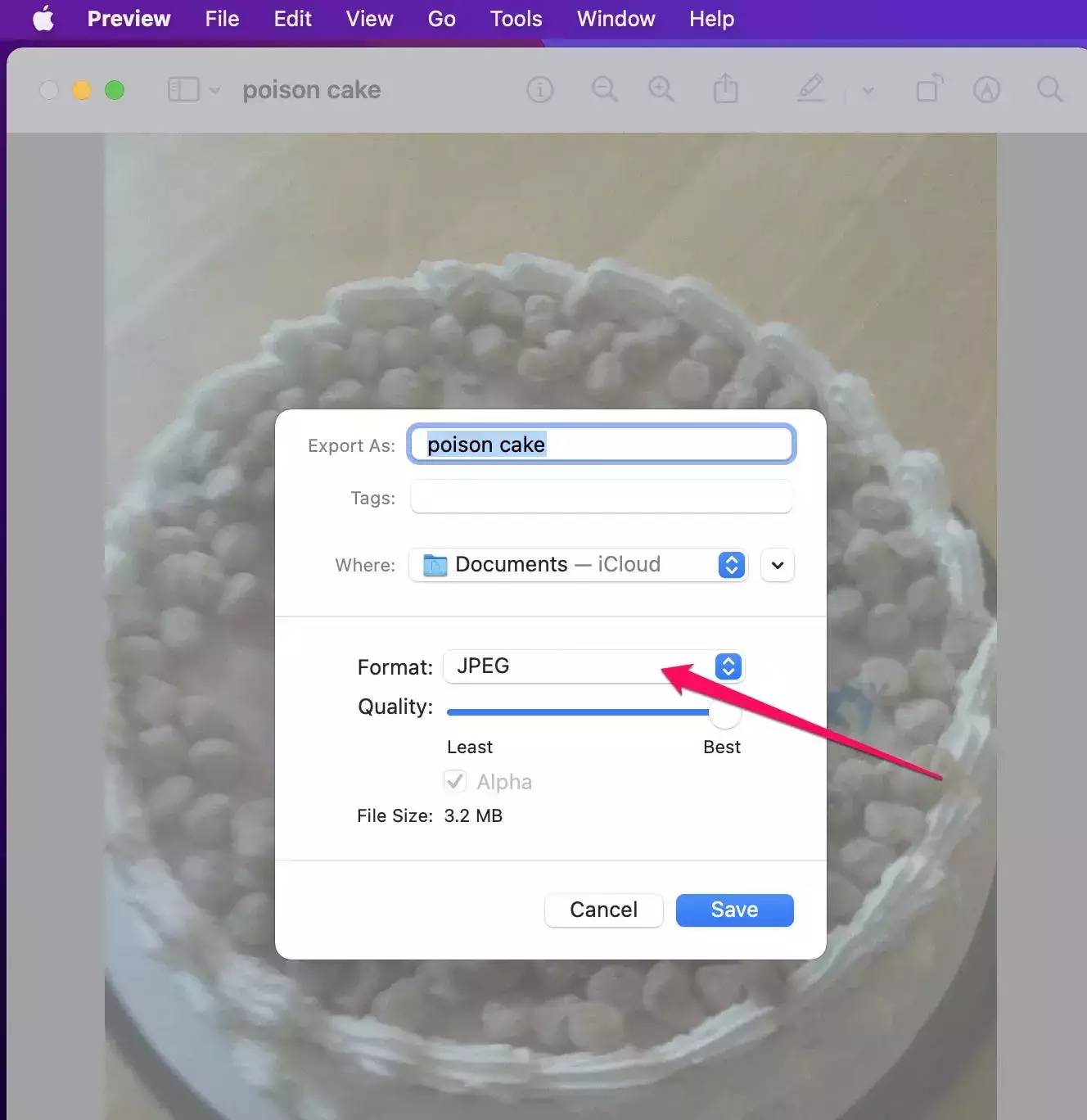Expand the save dialog with chevron button
1087x1120 pixels.
pos(777,565)
